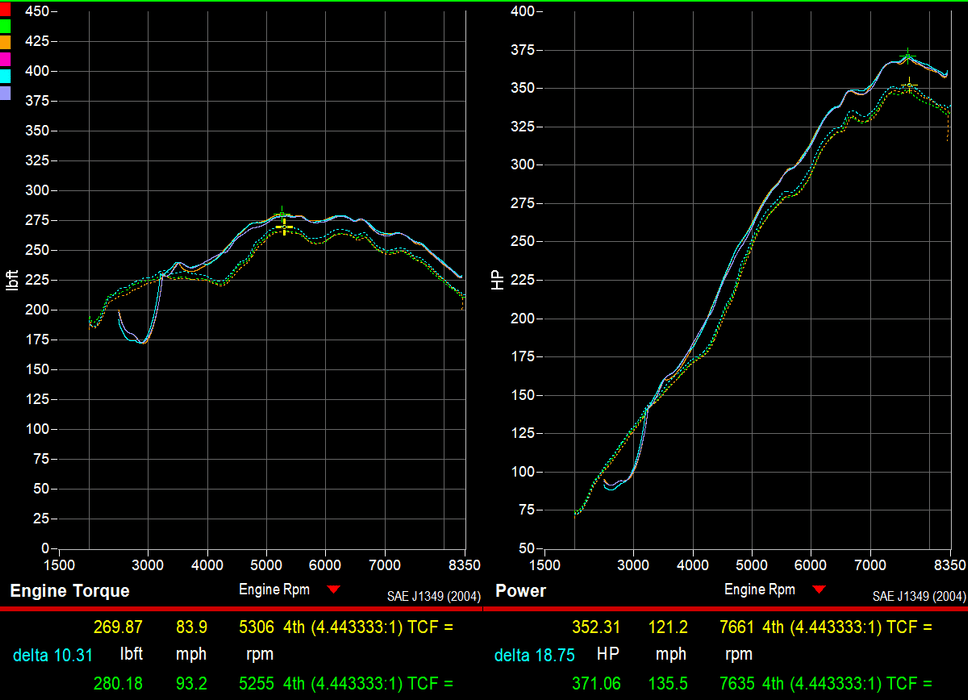Click the Power panel title
Viewport: 968px width, 700px height.
521,591
